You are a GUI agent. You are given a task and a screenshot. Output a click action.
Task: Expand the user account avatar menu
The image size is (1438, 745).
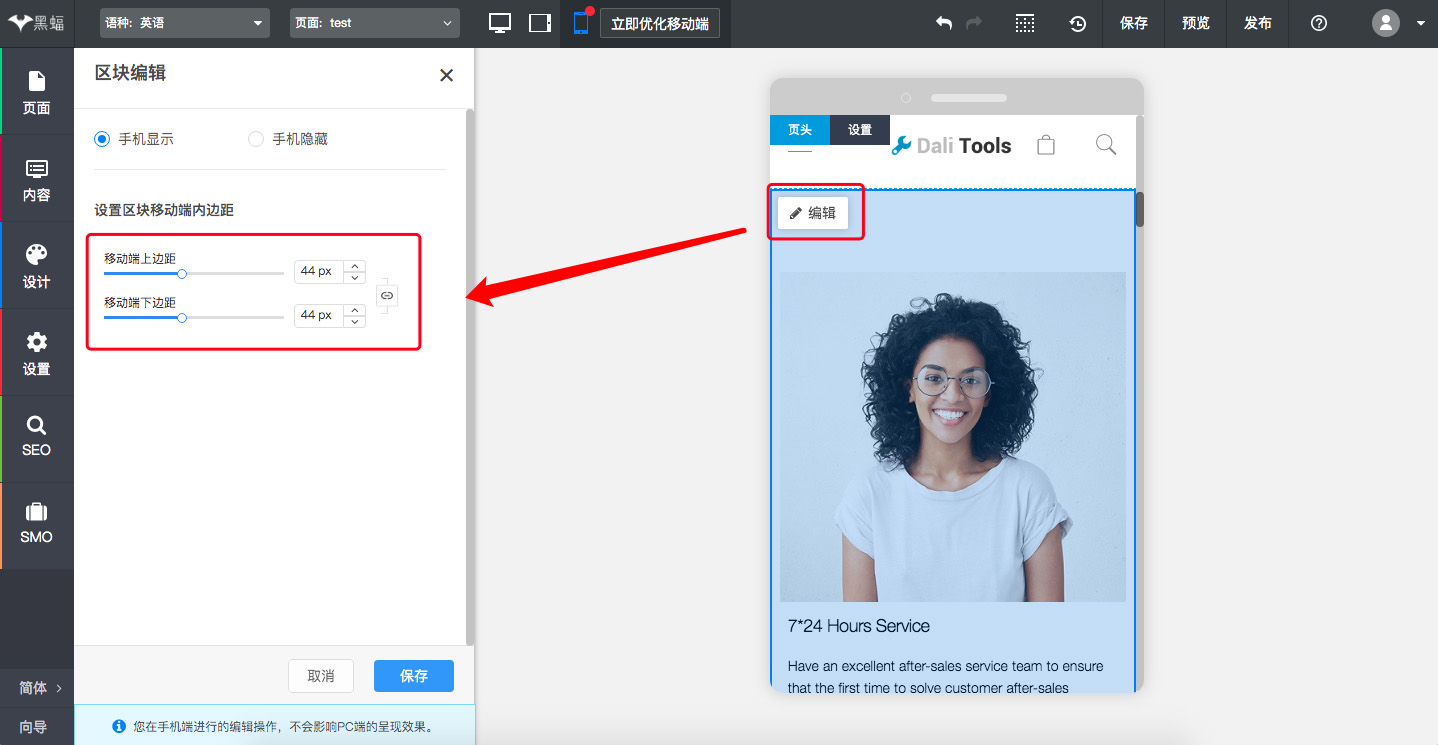[1397, 23]
